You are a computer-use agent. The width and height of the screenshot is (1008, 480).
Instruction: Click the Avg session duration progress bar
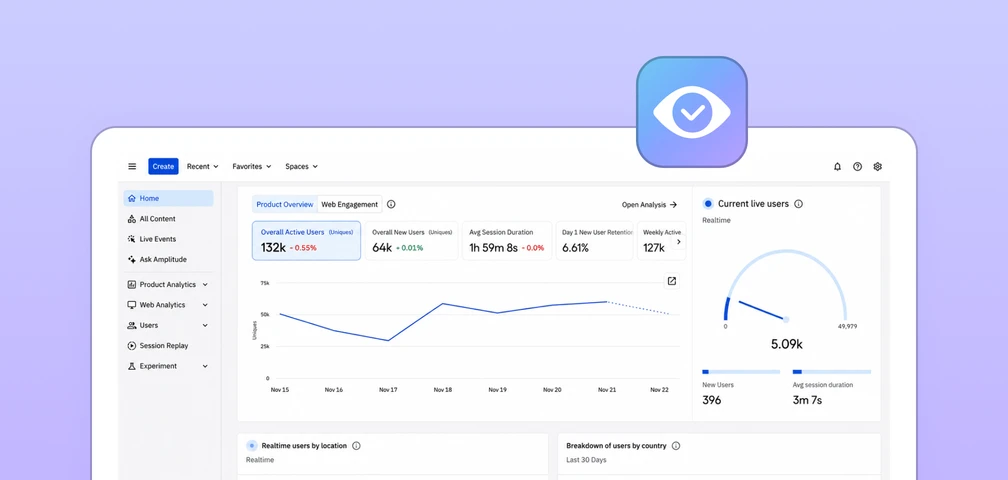832,371
